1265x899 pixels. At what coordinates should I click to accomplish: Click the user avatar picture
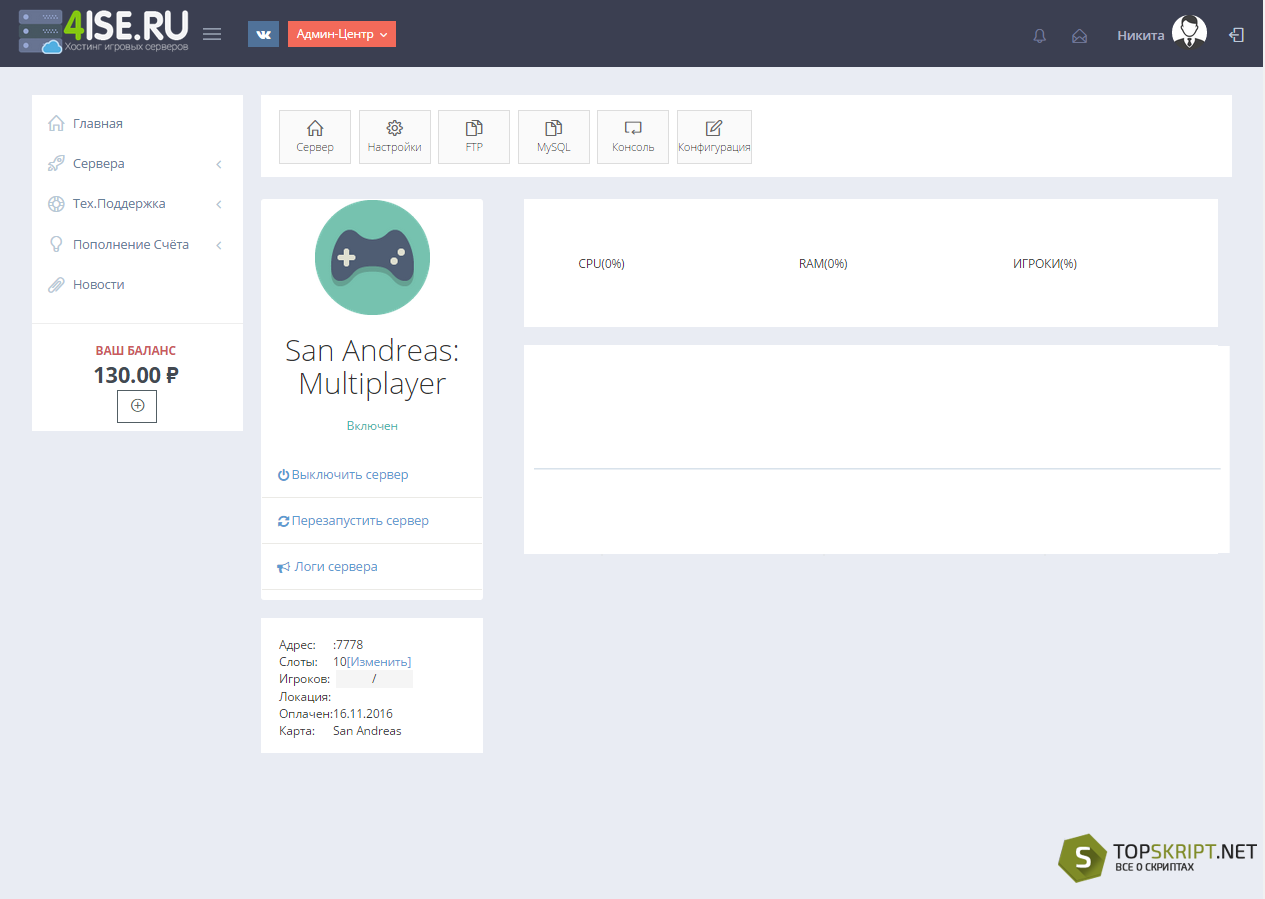tap(1189, 33)
